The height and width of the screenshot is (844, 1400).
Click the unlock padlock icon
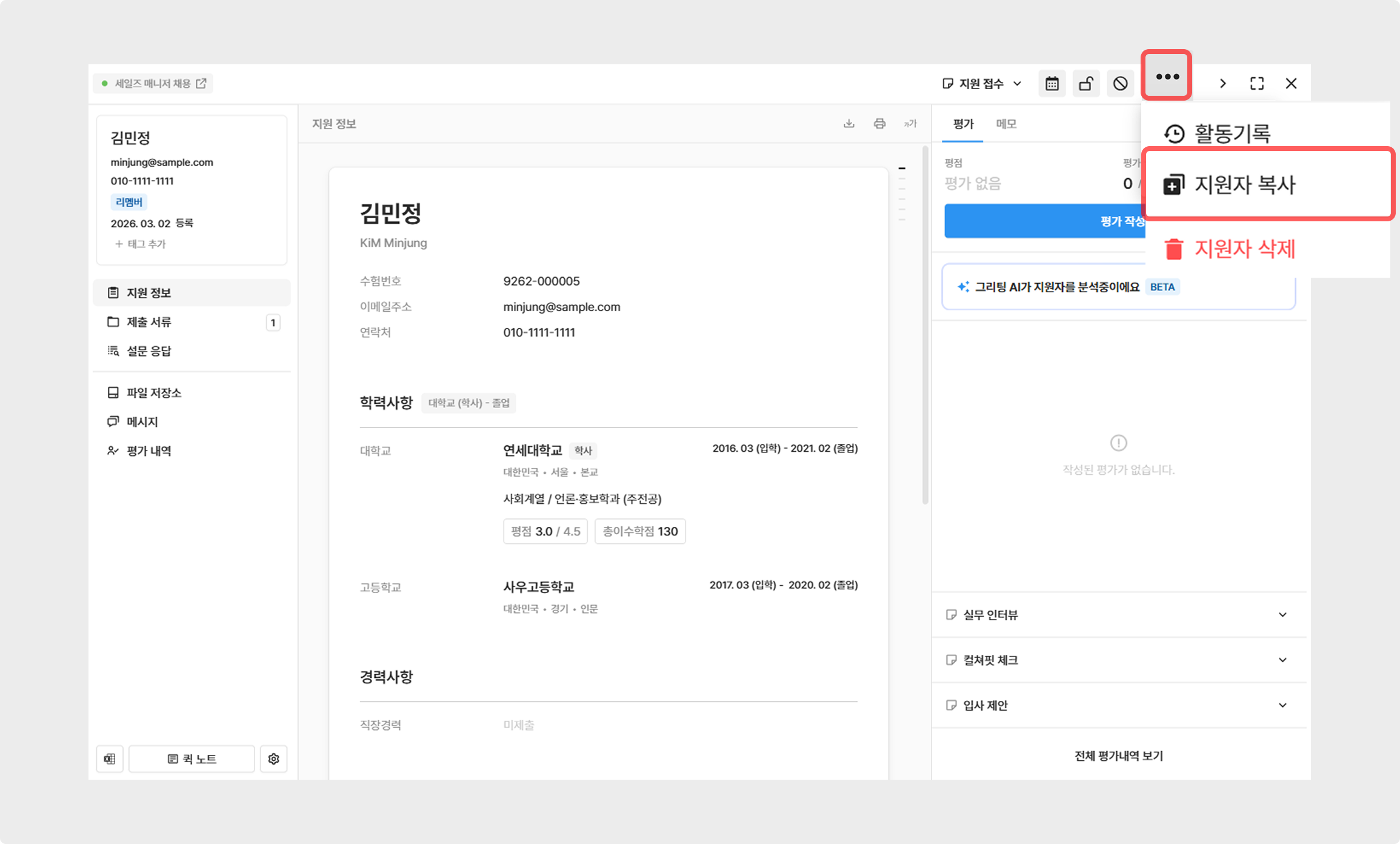tap(1086, 84)
